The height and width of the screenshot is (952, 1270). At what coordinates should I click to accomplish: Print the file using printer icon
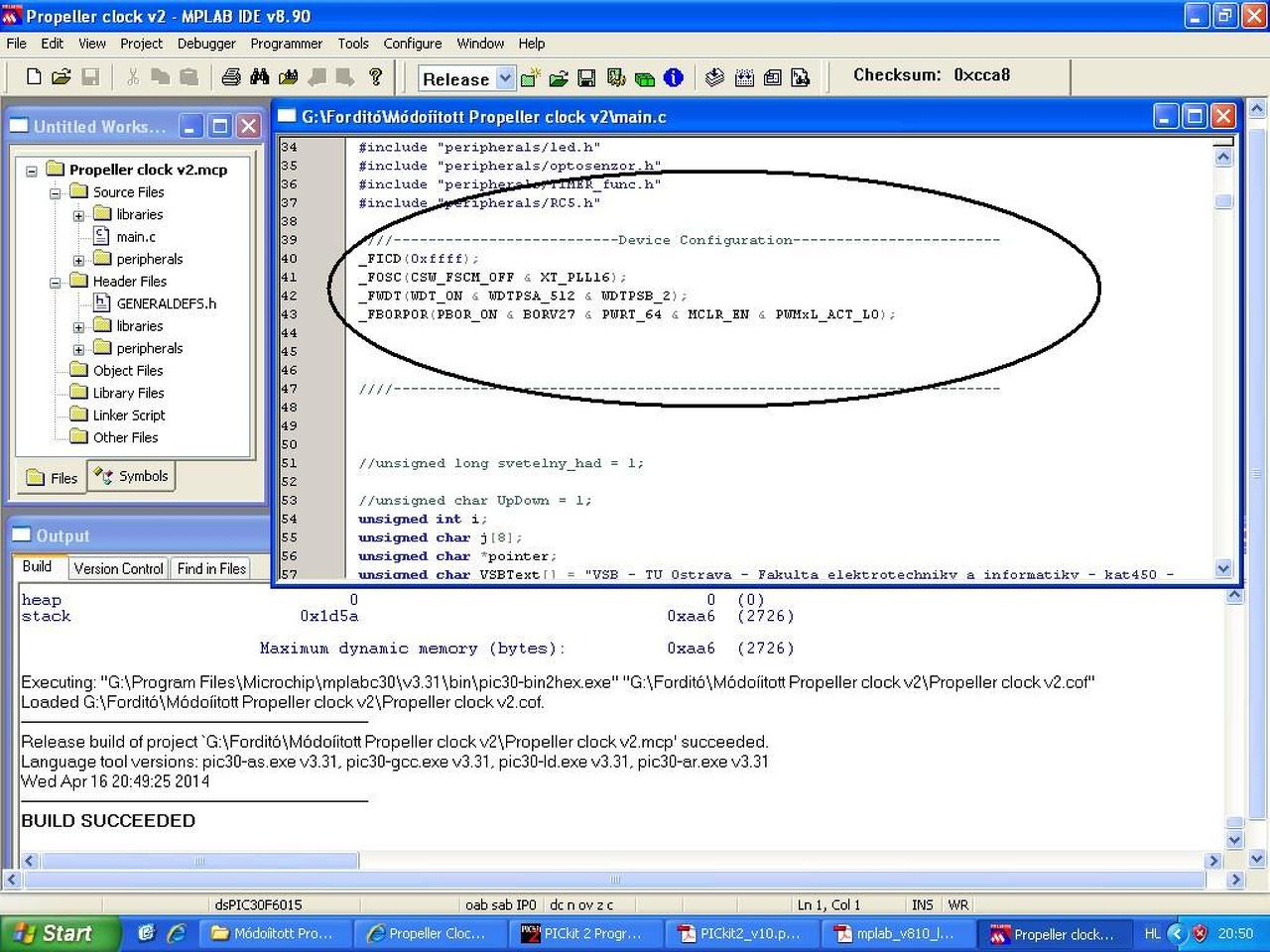(231, 76)
